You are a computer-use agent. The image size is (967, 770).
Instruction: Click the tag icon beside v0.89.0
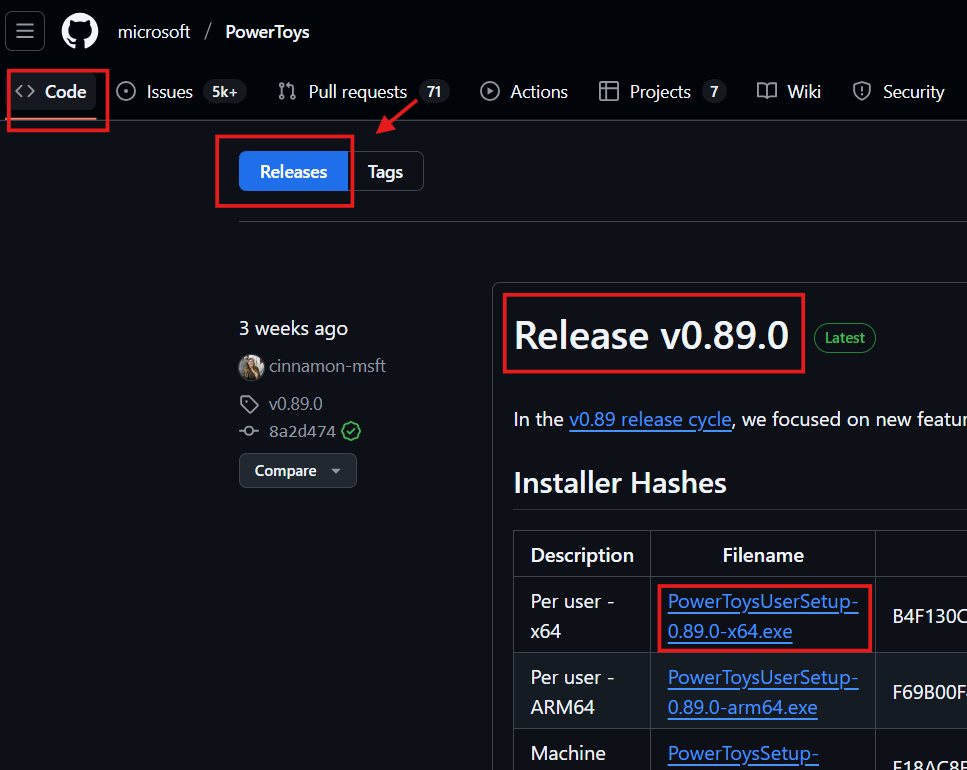249,404
